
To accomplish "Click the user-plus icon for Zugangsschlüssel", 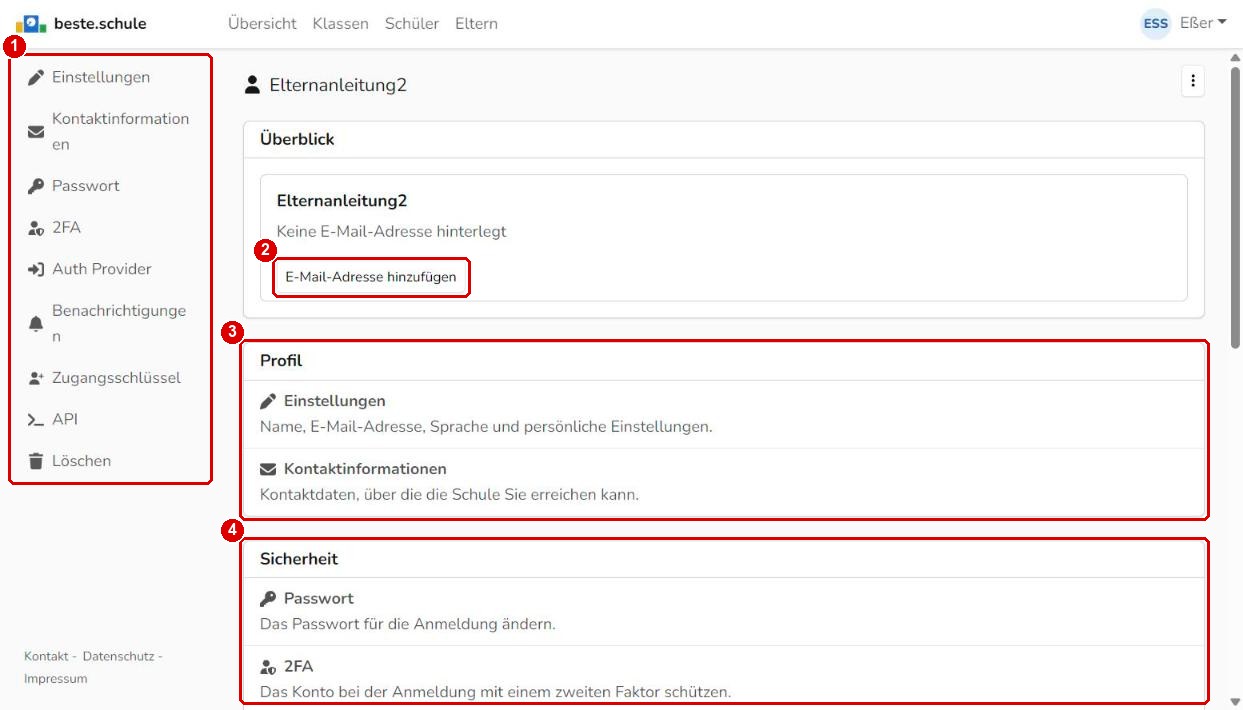I will coord(37,379).
